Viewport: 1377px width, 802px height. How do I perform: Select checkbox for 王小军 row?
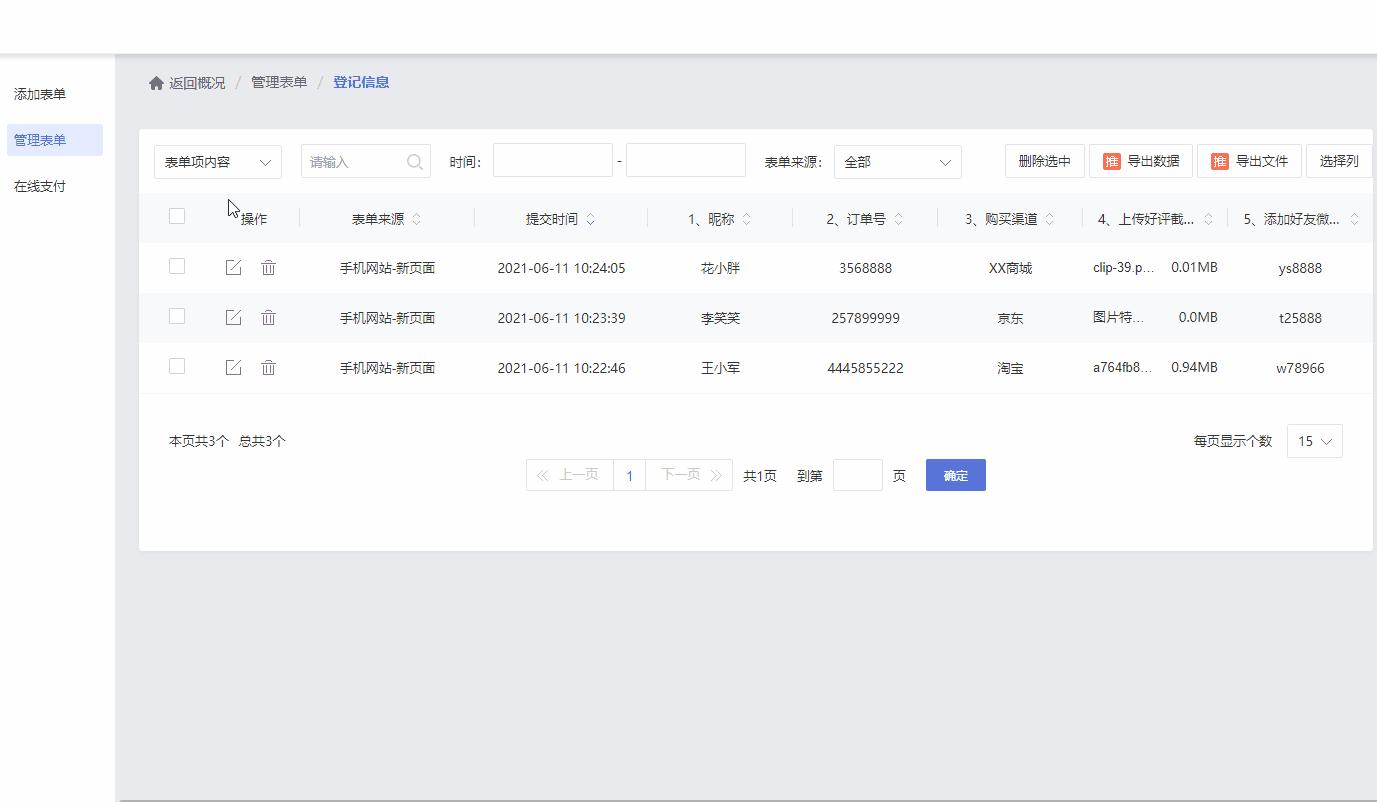(x=177, y=366)
